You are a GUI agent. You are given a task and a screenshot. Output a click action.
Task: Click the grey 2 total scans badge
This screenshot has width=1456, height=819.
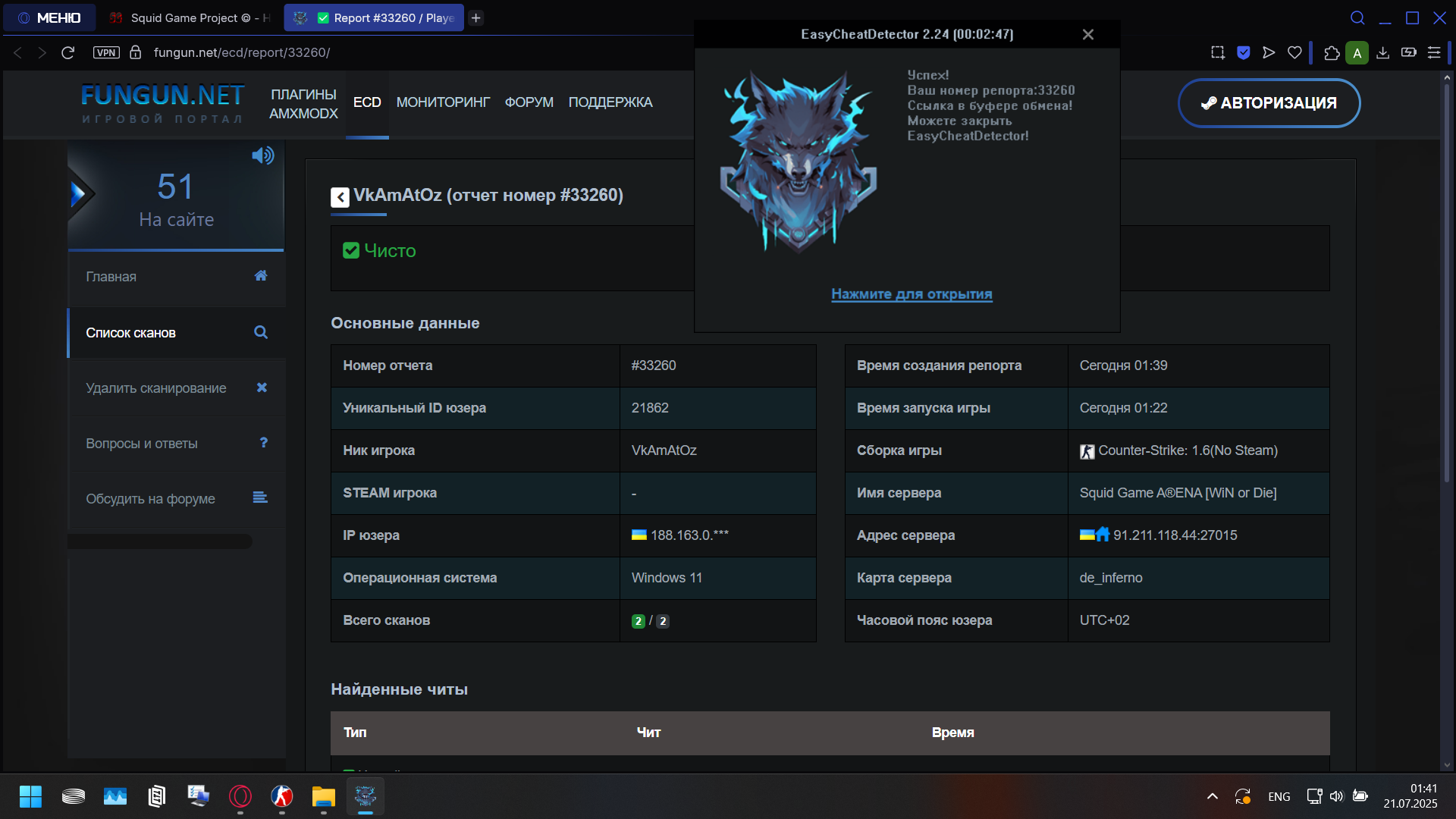663,621
